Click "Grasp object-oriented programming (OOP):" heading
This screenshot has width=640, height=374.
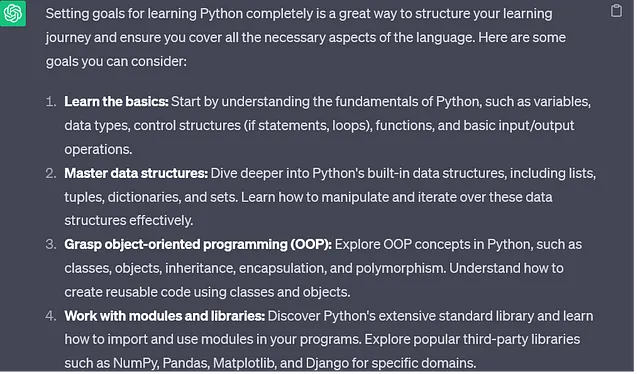(198, 244)
